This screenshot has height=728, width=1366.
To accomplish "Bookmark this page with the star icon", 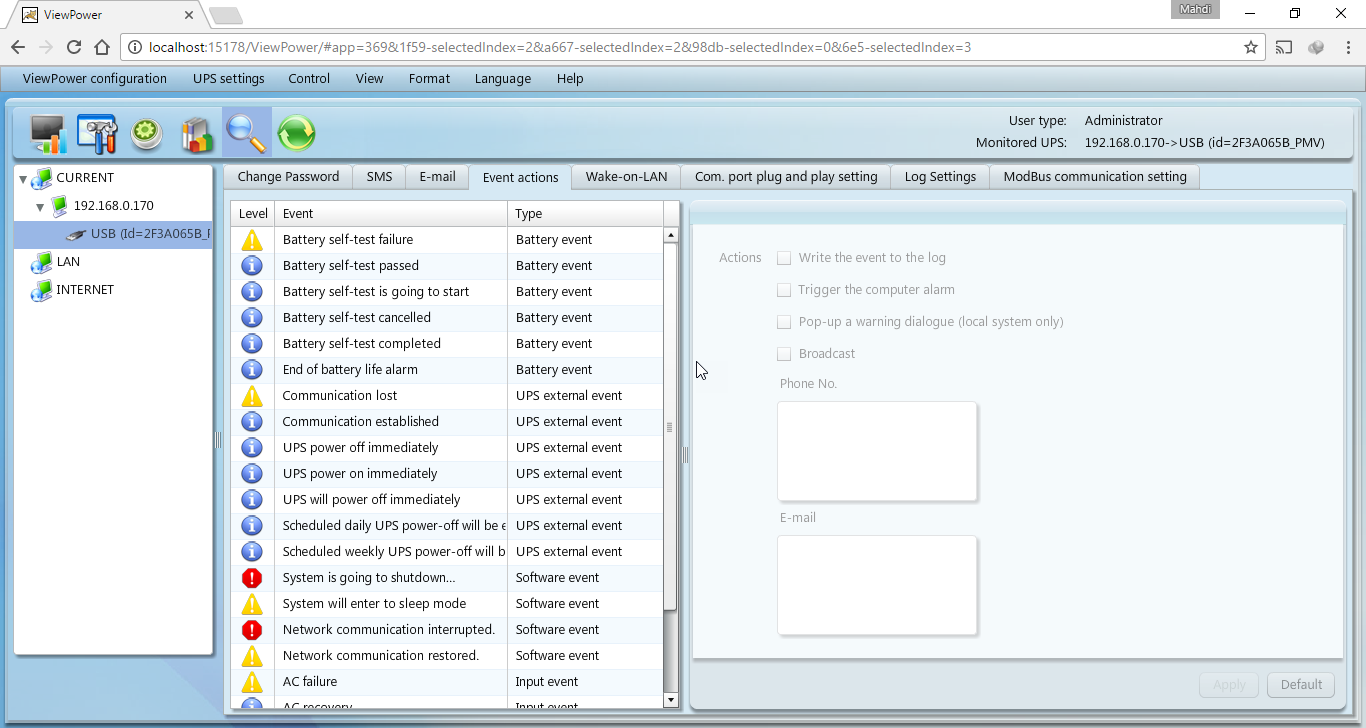I will (1250, 47).
